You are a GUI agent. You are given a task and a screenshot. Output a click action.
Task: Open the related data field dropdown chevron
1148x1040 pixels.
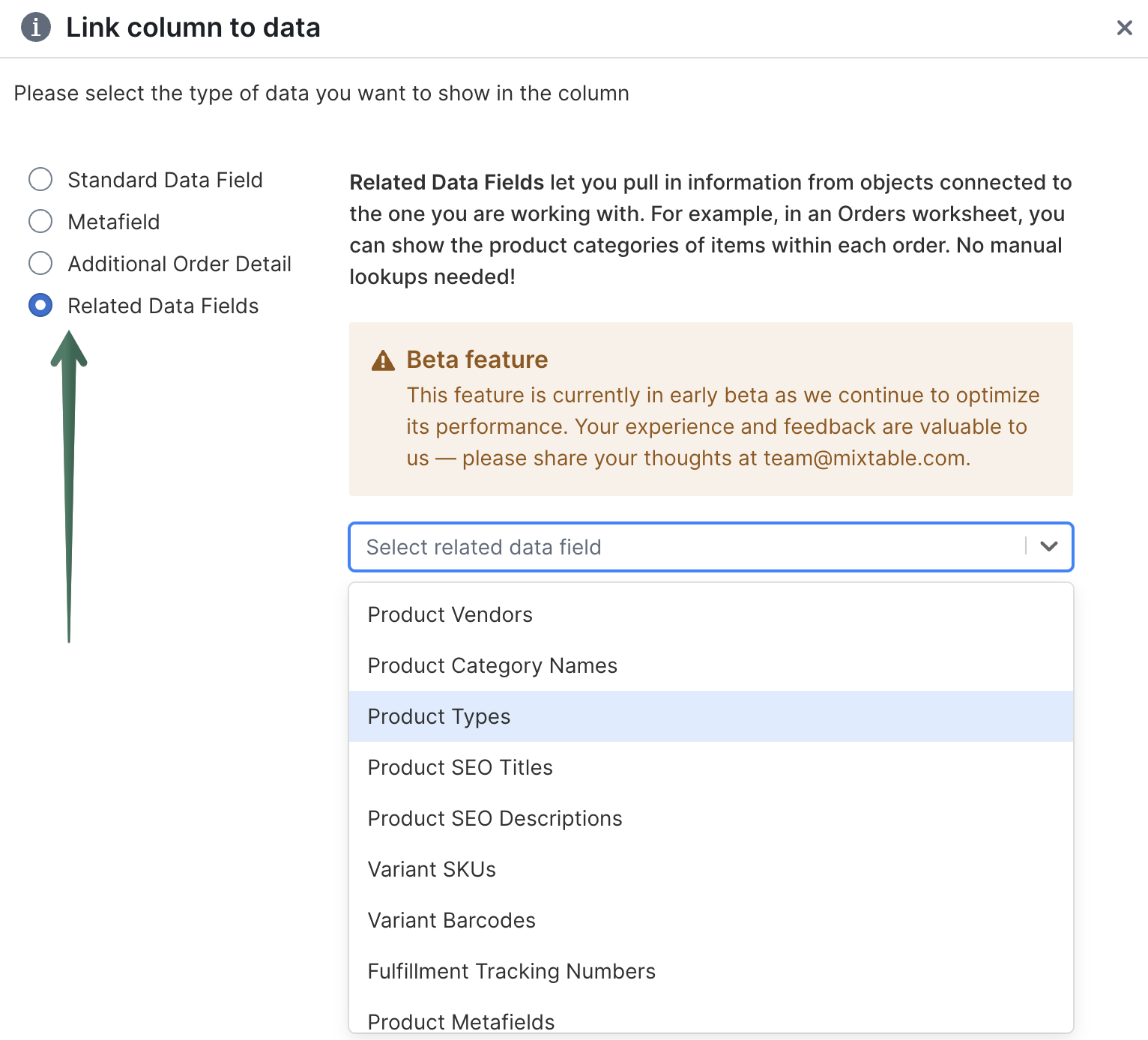click(x=1049, y=547)
